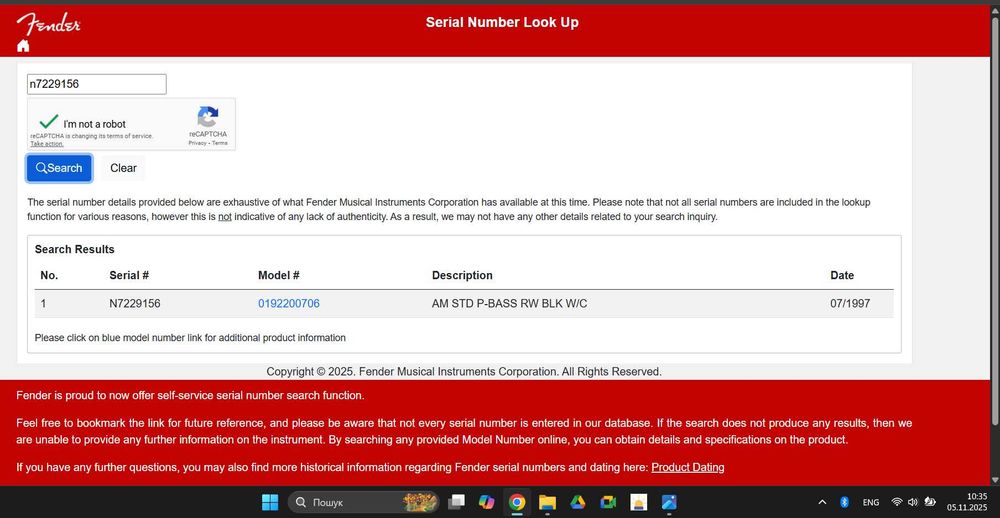Open Wi-Fi network settings
1000x518 pixels.
click(x=897, y=503)
